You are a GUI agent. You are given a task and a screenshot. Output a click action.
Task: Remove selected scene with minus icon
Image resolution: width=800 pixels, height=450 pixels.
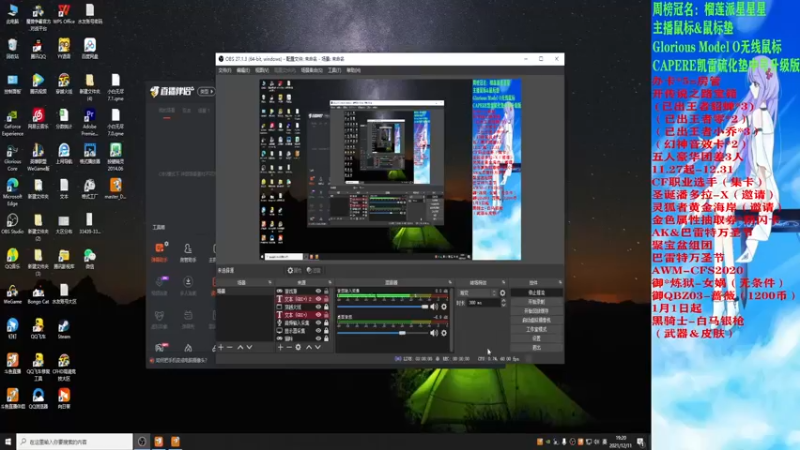pyautogui.click(x=230, y=347)
